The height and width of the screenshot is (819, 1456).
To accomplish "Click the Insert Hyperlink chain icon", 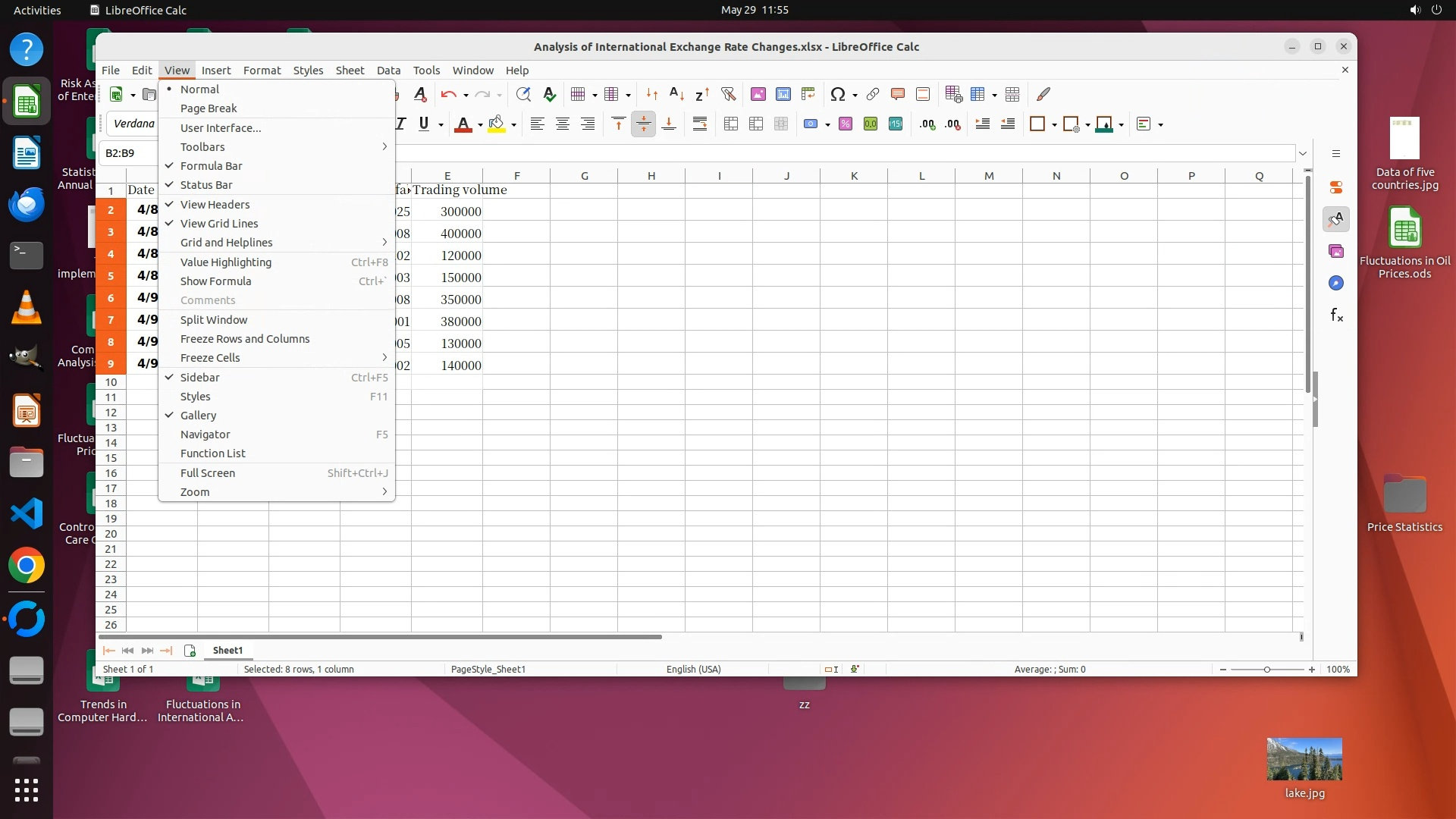I will click(873, 94).
